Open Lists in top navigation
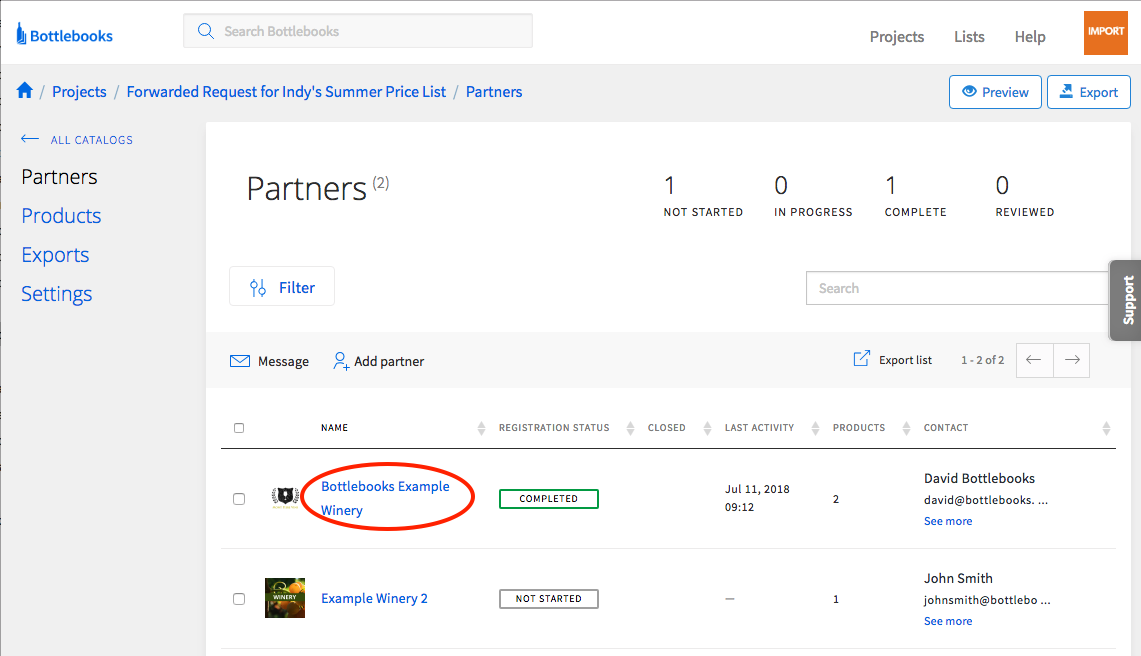Screen dimensions: 1141x656 tap(969, 36)
